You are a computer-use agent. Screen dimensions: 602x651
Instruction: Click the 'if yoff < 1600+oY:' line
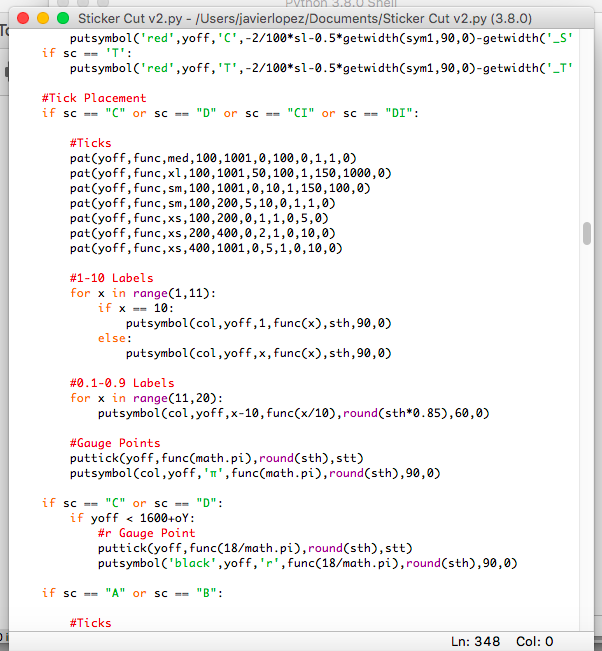click(x=132, y=518)
